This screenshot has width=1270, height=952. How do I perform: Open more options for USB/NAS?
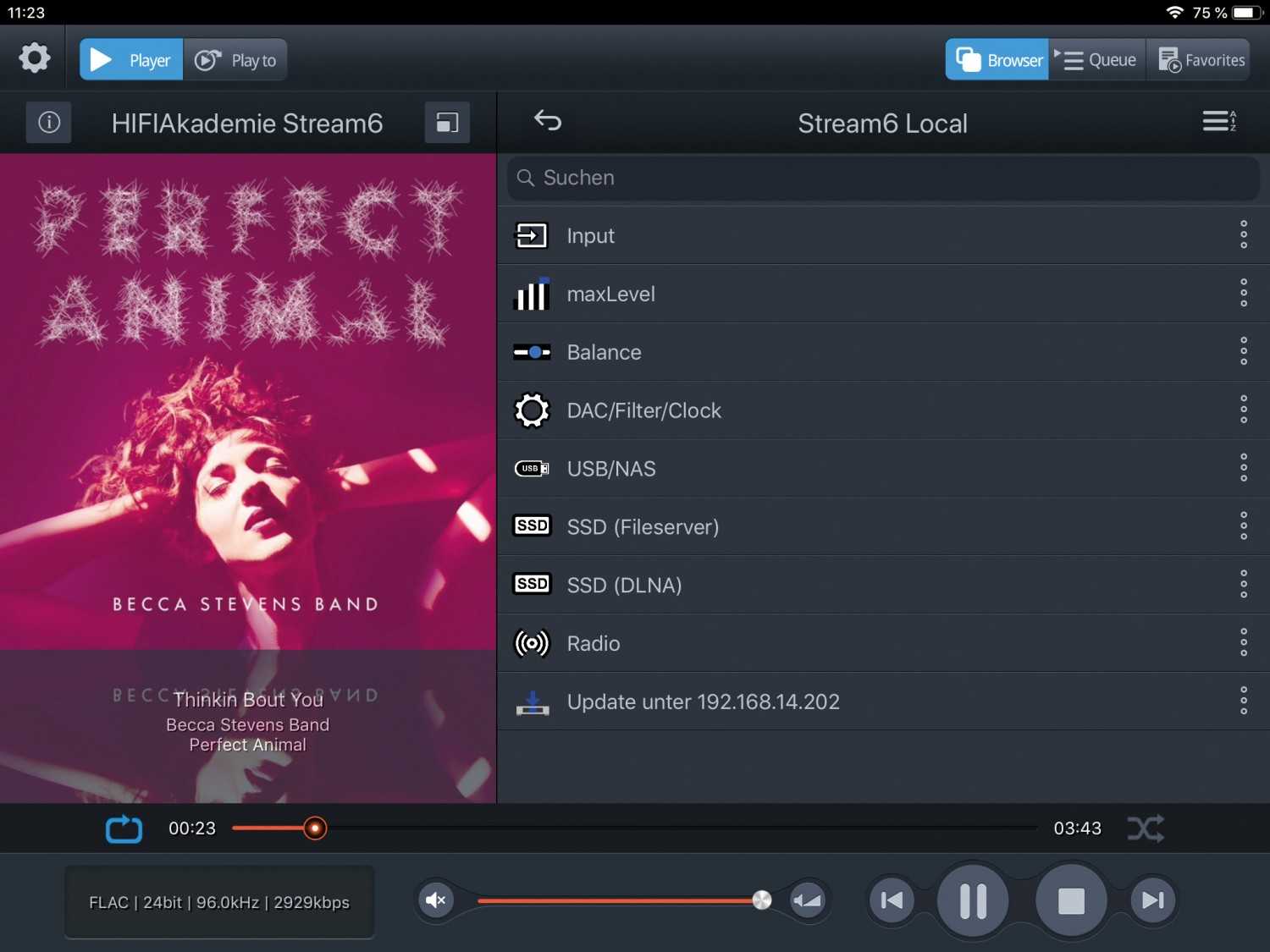coord(1244,468)
